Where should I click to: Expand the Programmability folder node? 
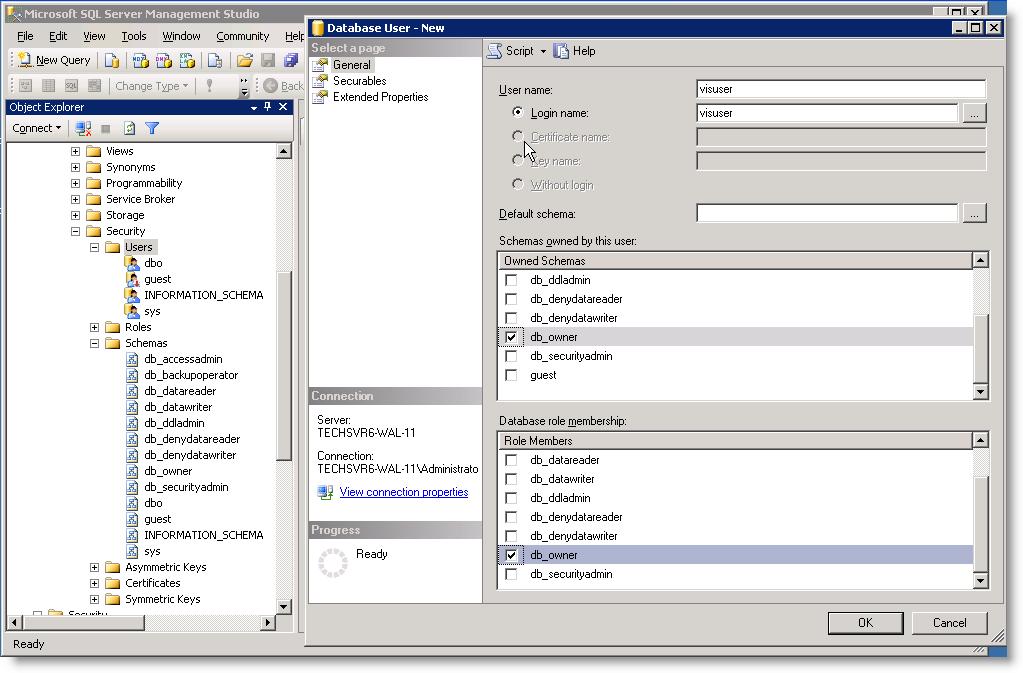76,183
